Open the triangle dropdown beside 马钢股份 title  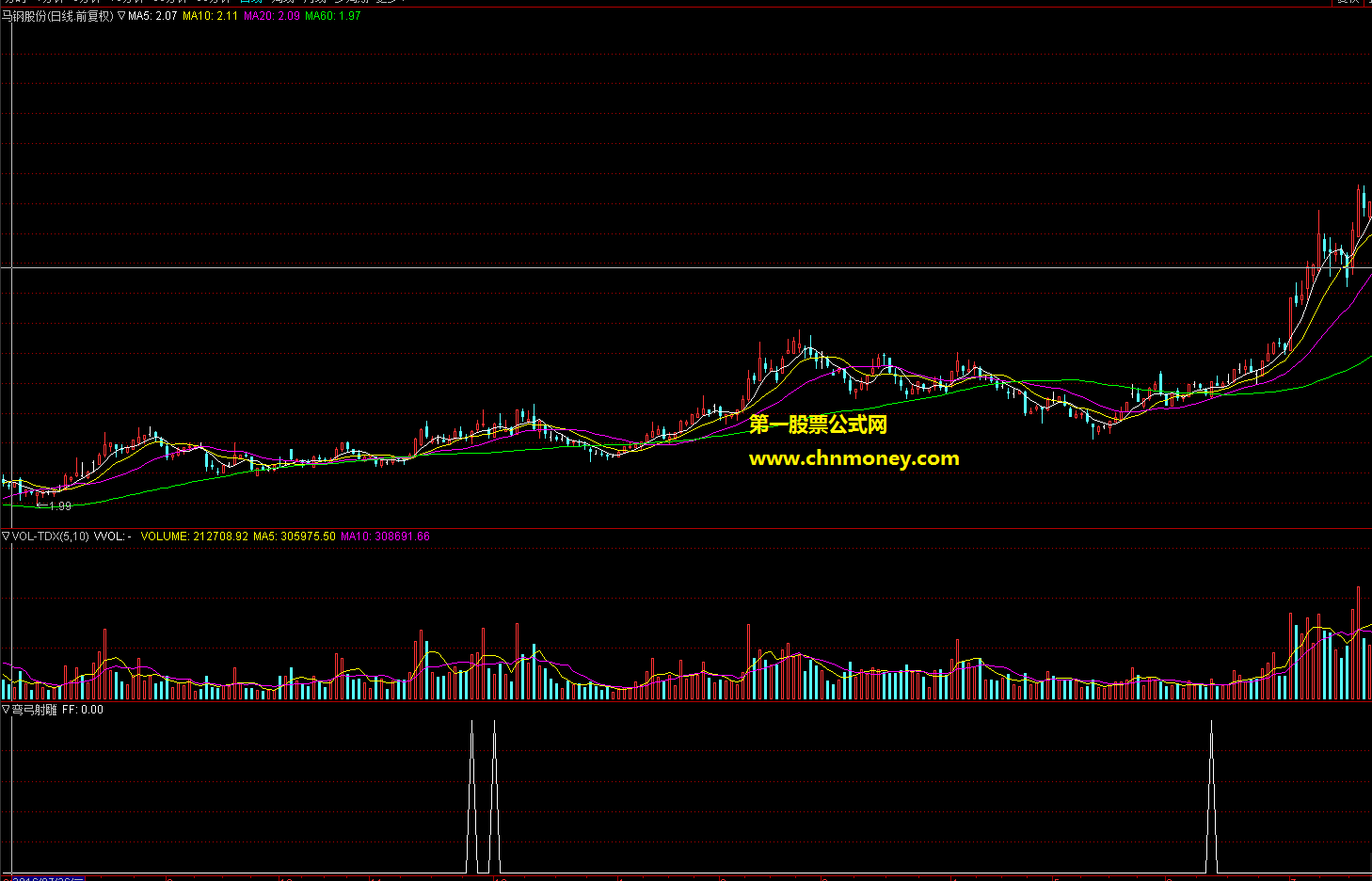(x=121, y=16)
